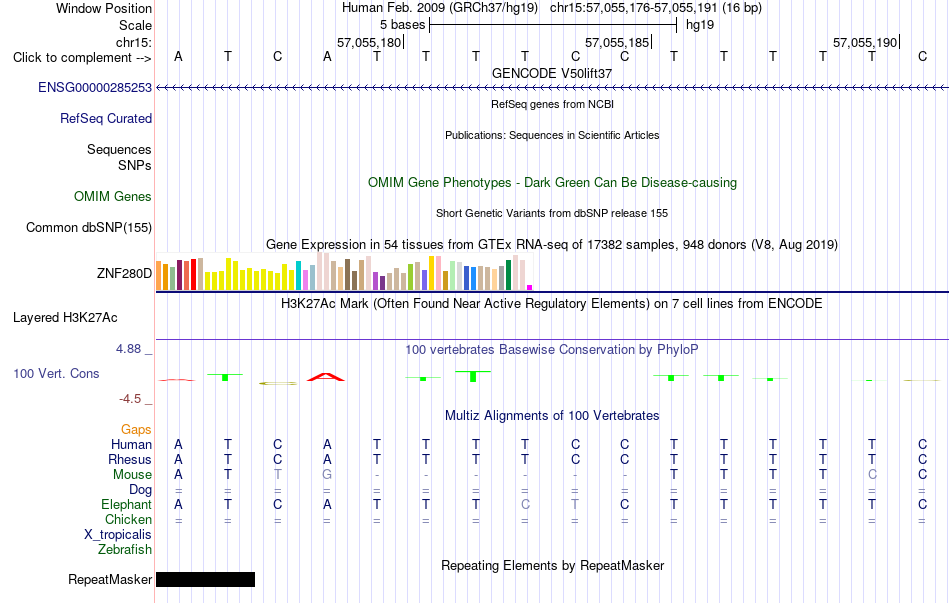Open the RefSeq Curated track label
Screen dimensions: 950x603
105,118
